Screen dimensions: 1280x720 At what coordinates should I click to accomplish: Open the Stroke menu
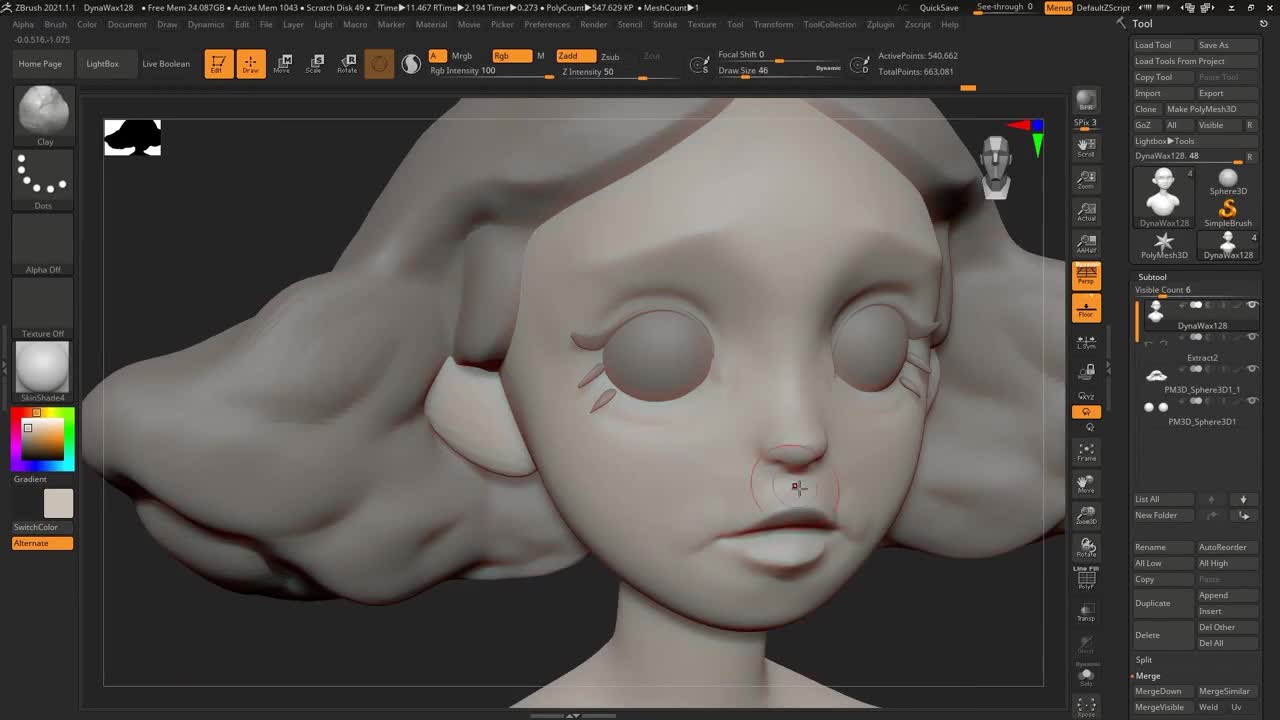click(664, 24)
